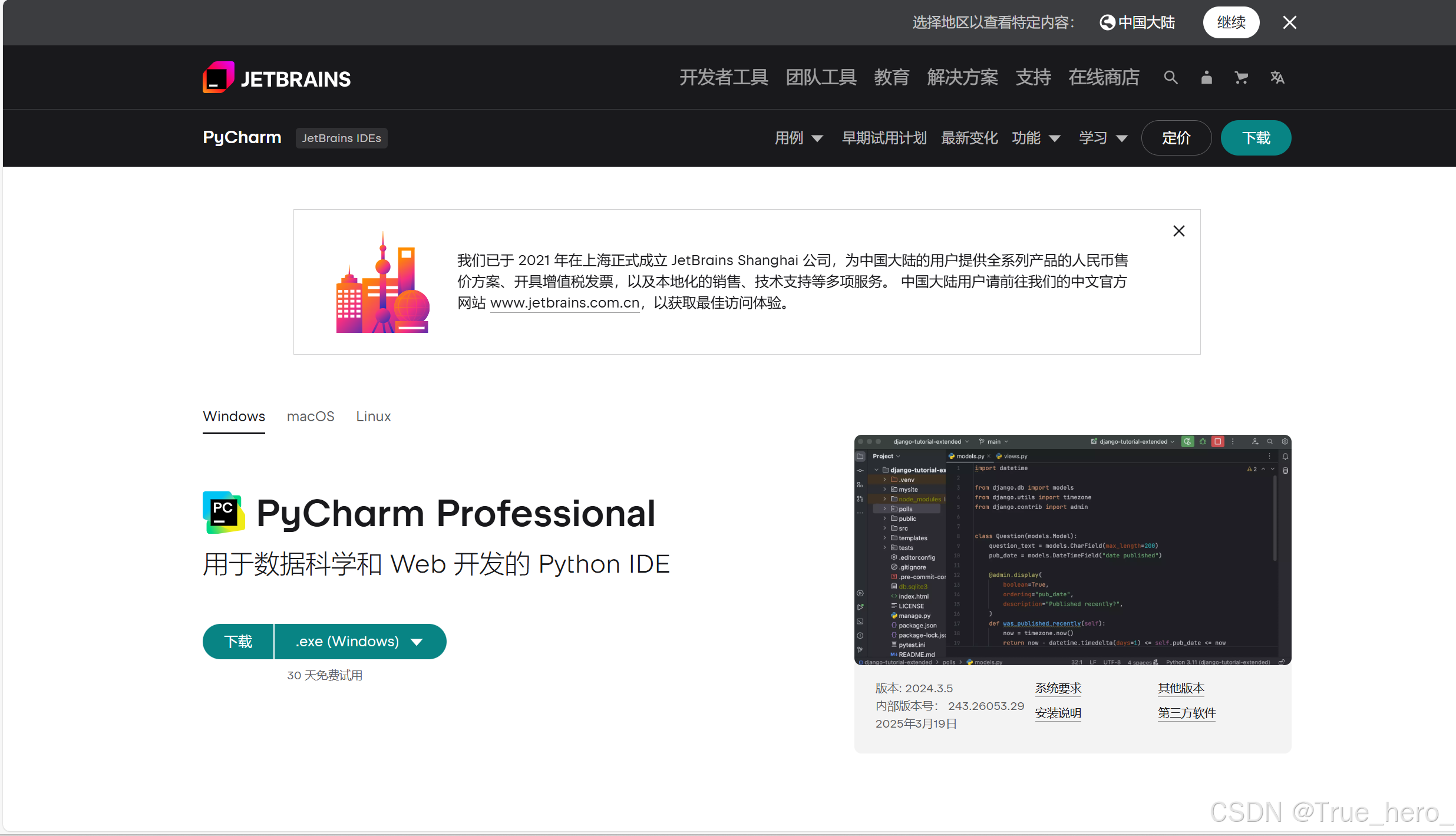Click the green 下载 download button

coord(1255,138)
